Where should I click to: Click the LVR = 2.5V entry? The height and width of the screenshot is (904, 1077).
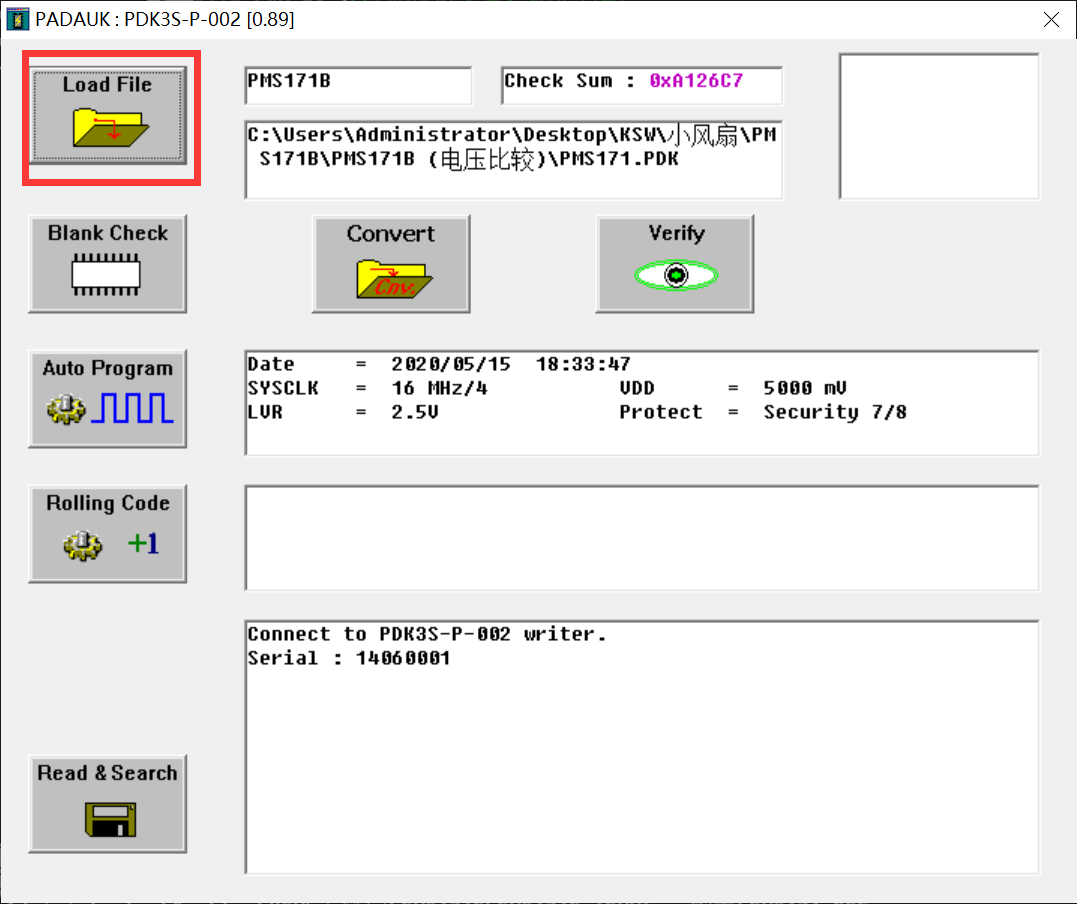[343, 412]
